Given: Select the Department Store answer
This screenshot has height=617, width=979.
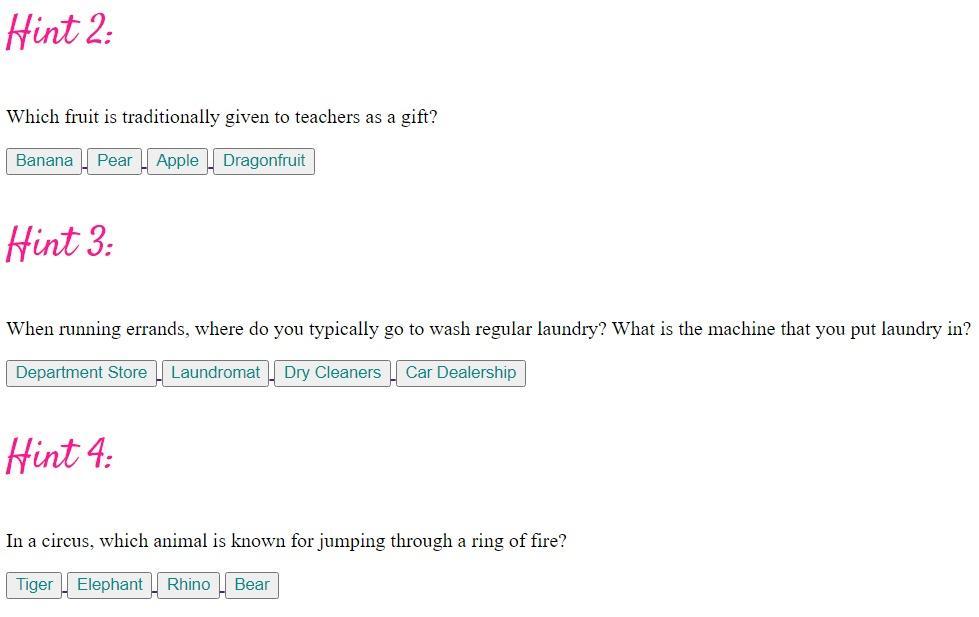Looking at the screenshot, I should (81, 373).
